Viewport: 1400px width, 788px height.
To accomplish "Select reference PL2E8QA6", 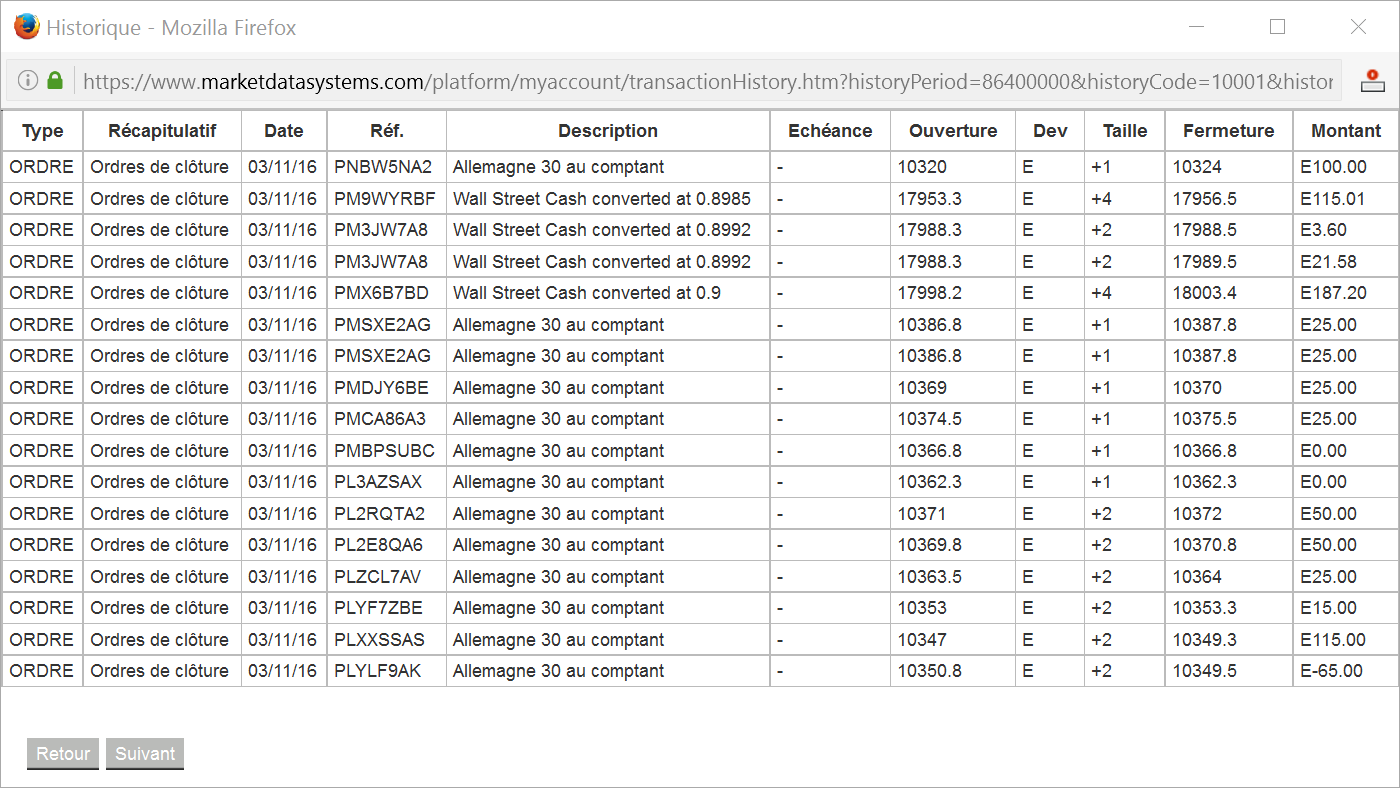I will pos(379,545).
